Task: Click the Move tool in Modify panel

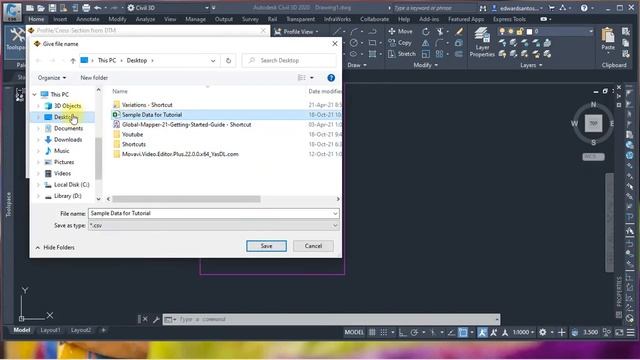Action: pyautogui.click(x=400, y=31)
